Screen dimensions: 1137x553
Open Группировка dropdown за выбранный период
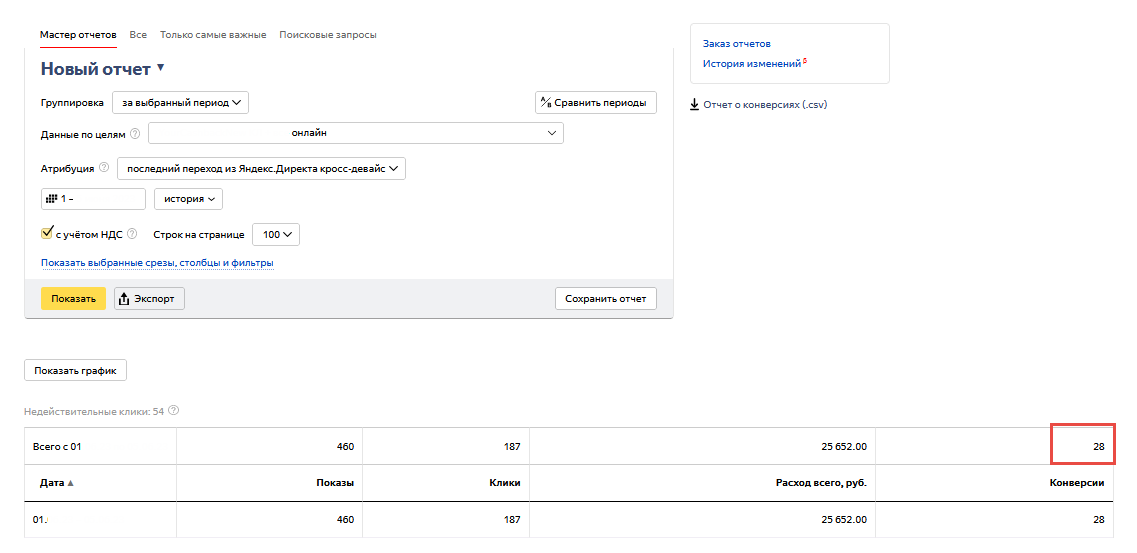pos(180,102)
